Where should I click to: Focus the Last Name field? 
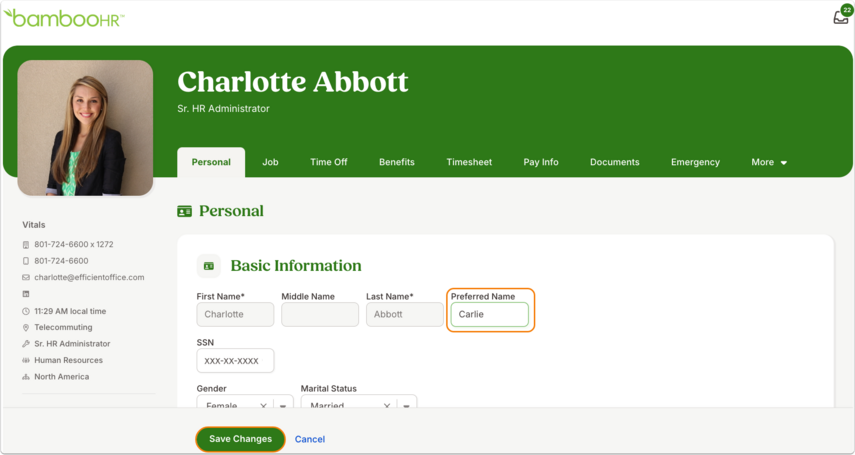pyautogui.click(x=405, y=314)
